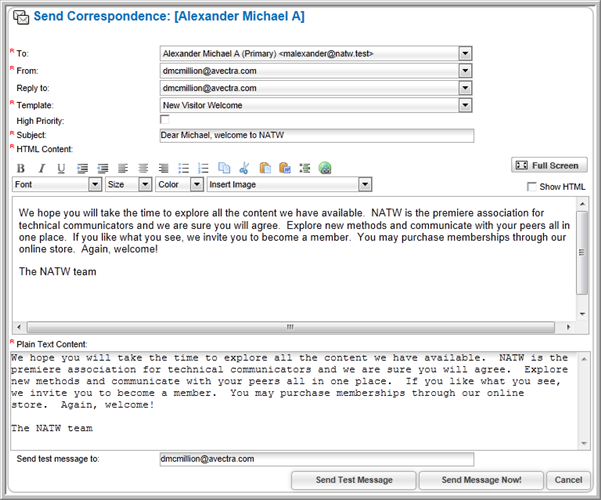This screenshot has height=500, width=601.
Task: Click the HTML editor scroll down arrow
Action: click(582, 314)
